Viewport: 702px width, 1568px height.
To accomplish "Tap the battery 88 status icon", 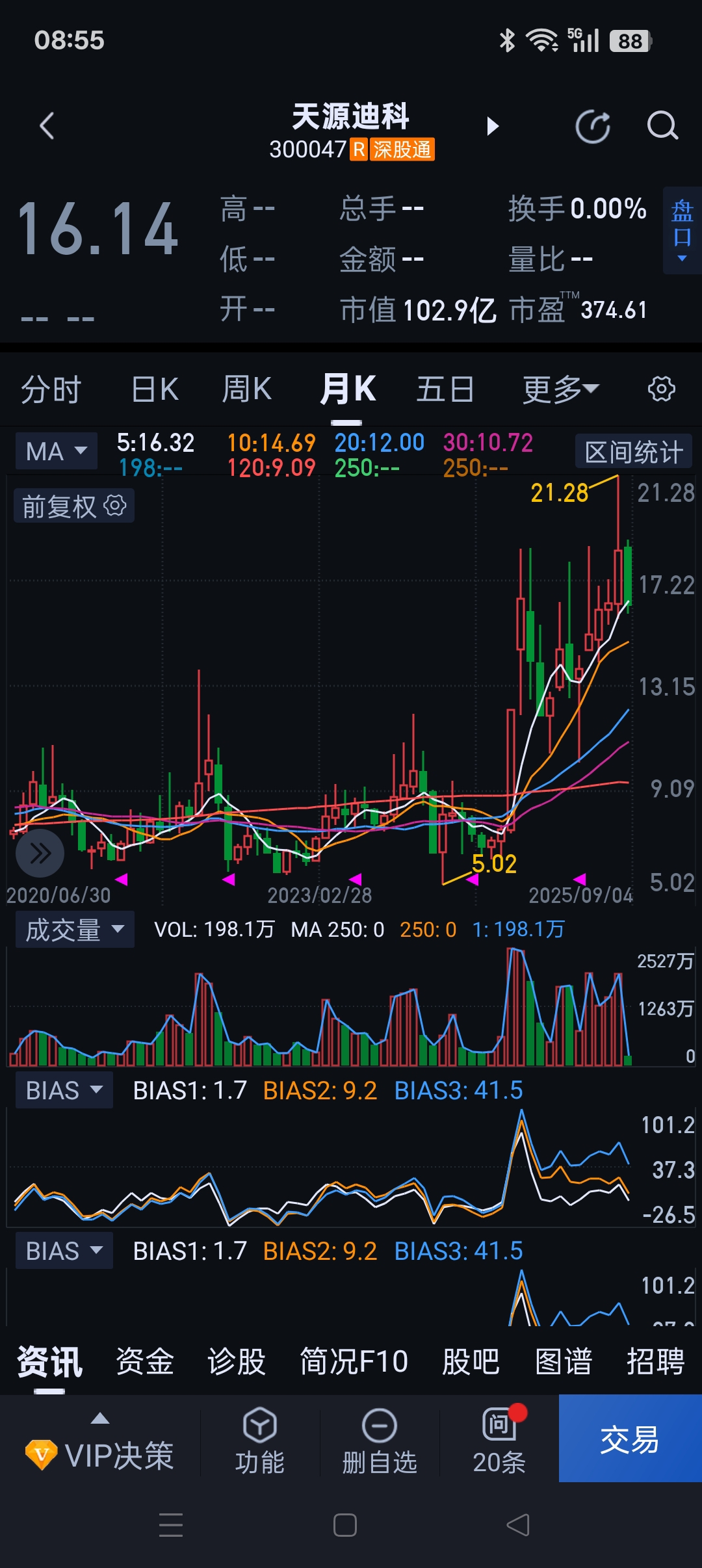I will 630,41.
